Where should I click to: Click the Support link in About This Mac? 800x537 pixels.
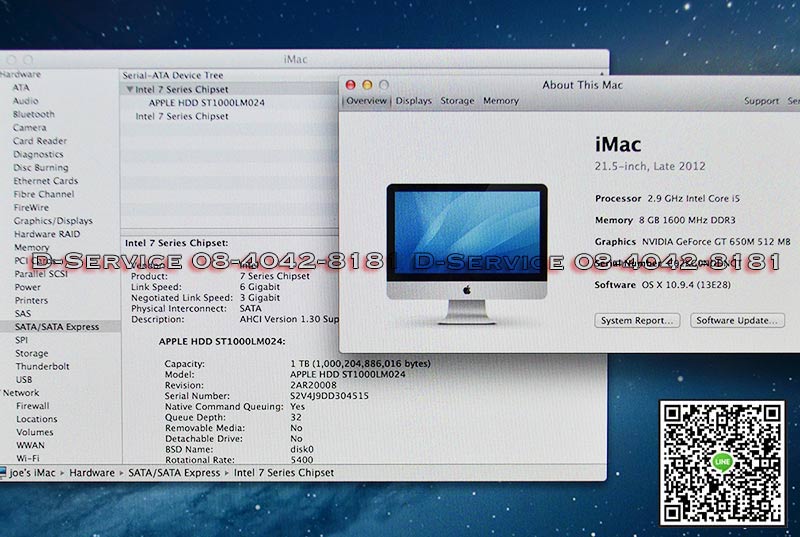pos(761,101)
